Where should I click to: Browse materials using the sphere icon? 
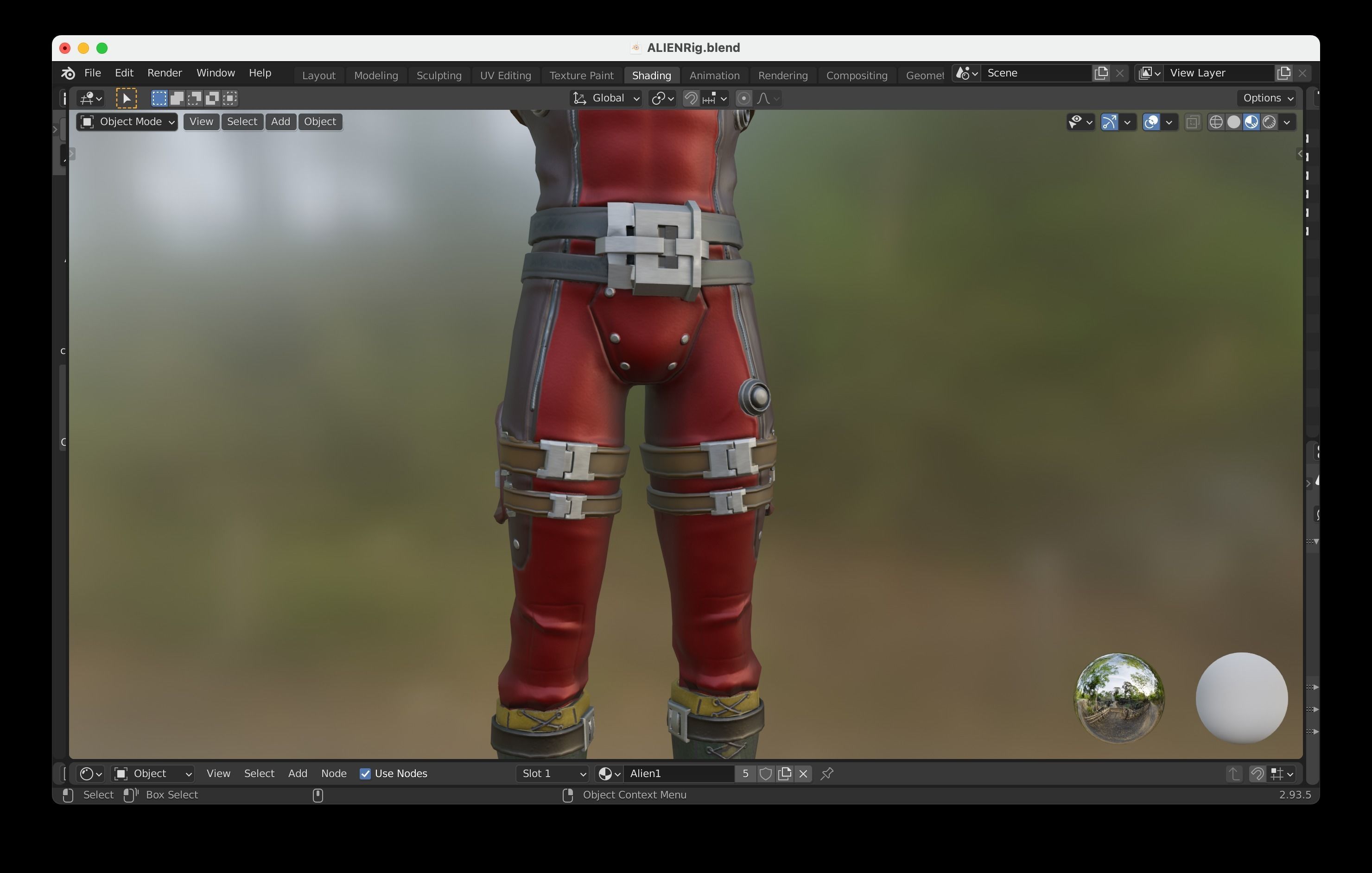point(609,774)
